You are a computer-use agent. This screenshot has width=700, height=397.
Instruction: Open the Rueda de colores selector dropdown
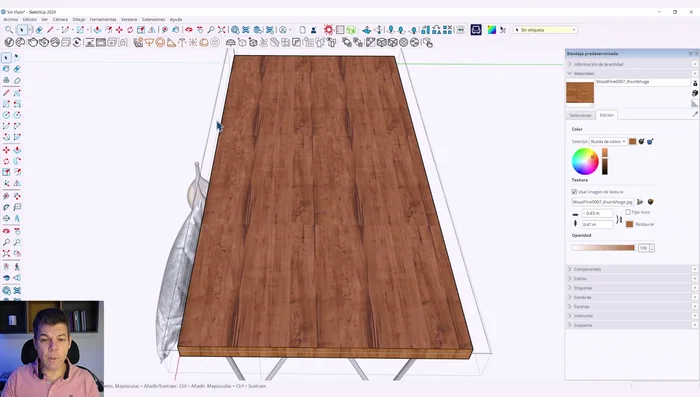click(608, 142)
